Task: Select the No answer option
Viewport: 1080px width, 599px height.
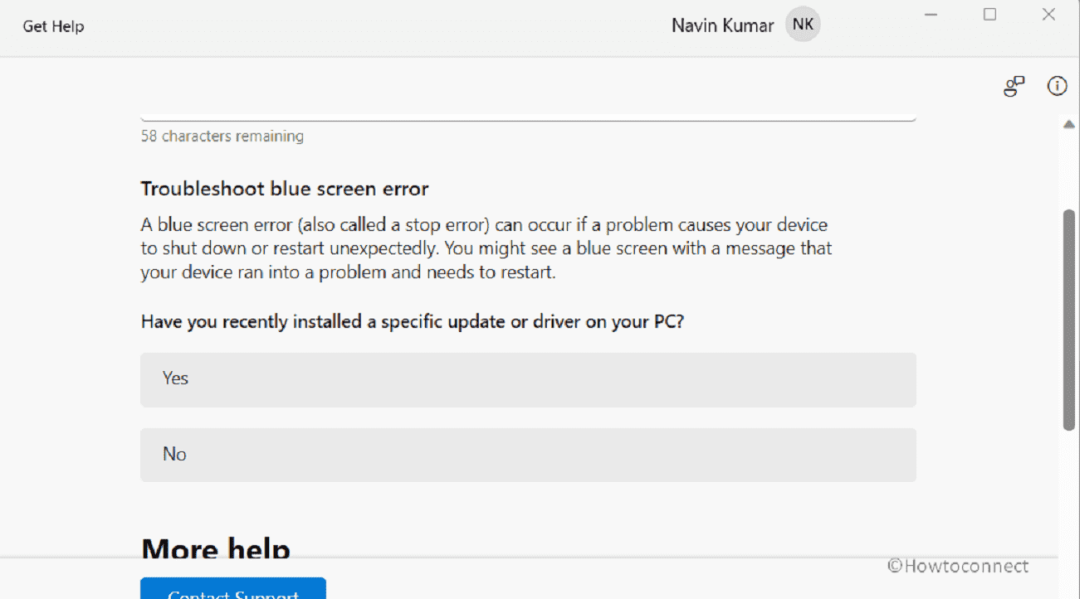Action: point(528,455)
